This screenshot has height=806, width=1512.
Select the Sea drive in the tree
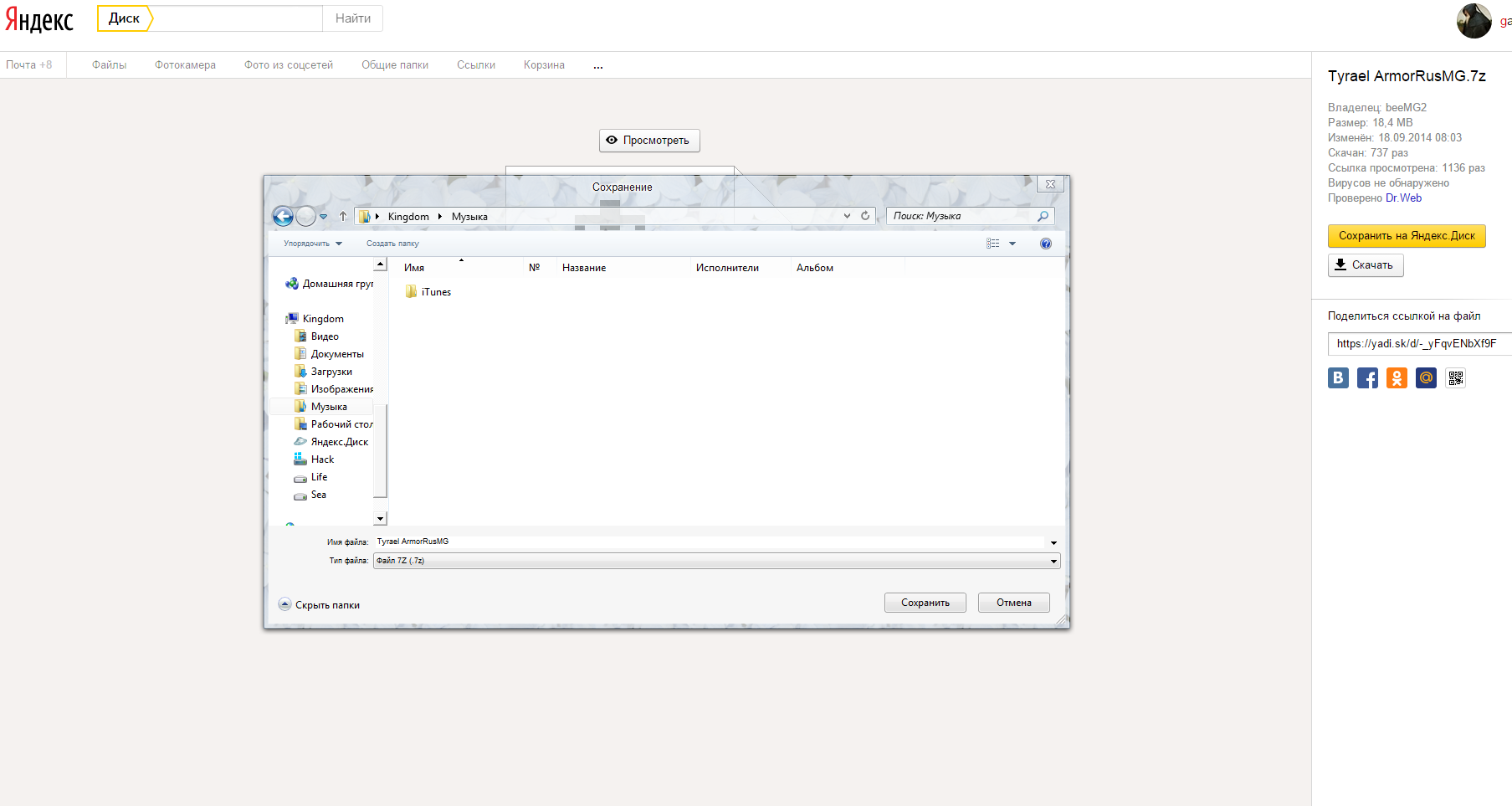pyautogui.click(x=310, y=495)
